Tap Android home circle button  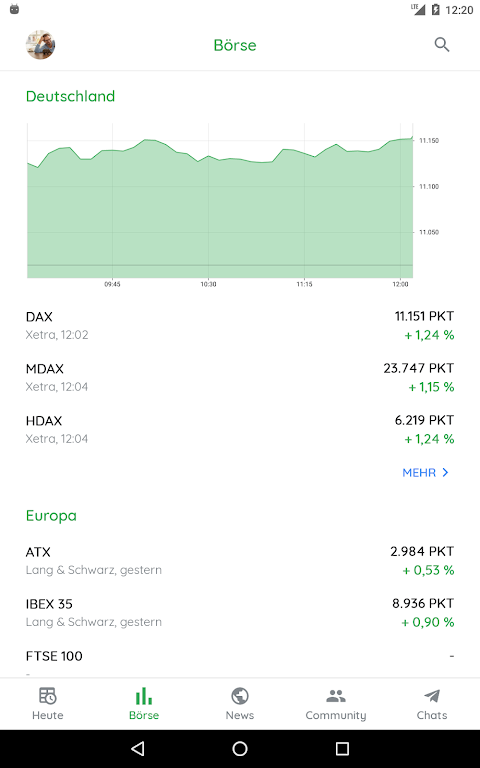coord(240,748)
